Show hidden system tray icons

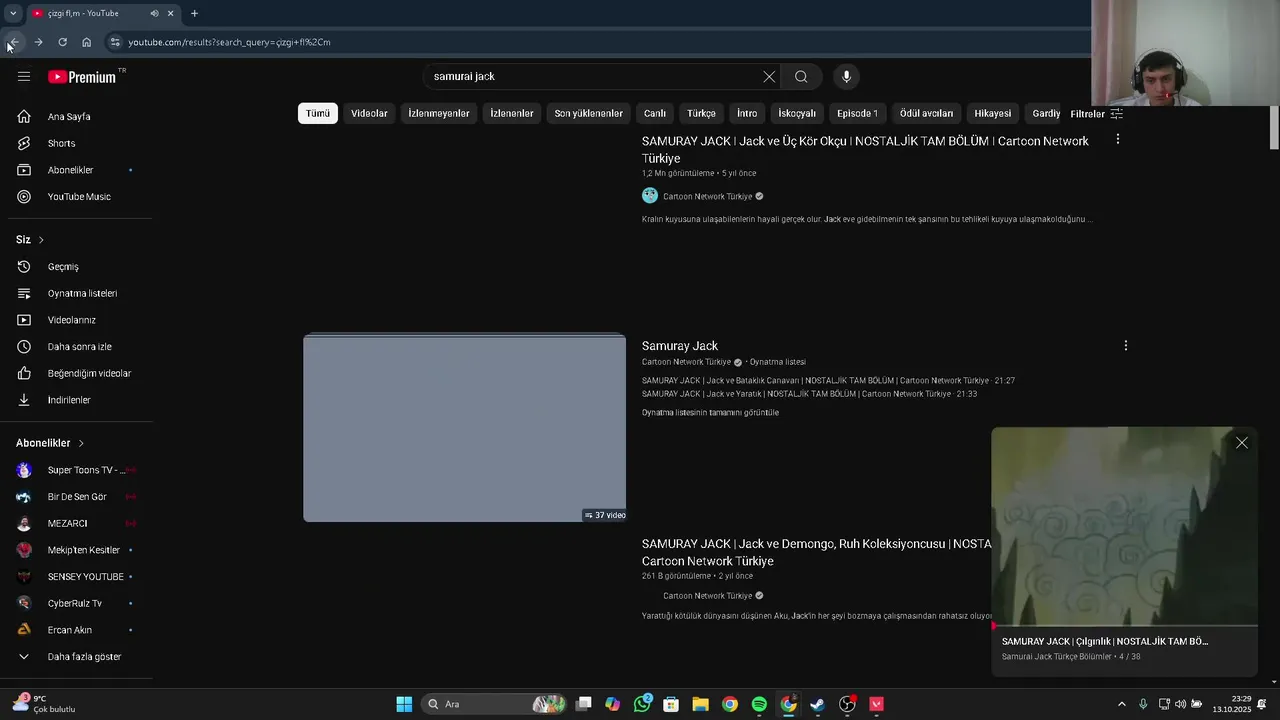[x=1121, y=704]
